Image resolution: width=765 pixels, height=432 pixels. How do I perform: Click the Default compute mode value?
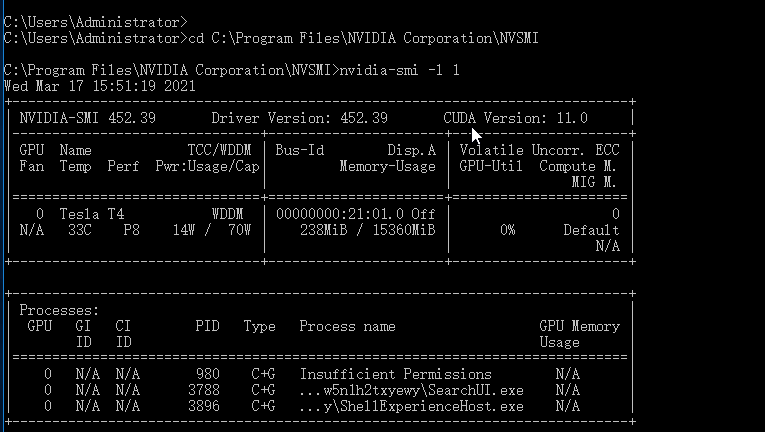click(591, 230)
